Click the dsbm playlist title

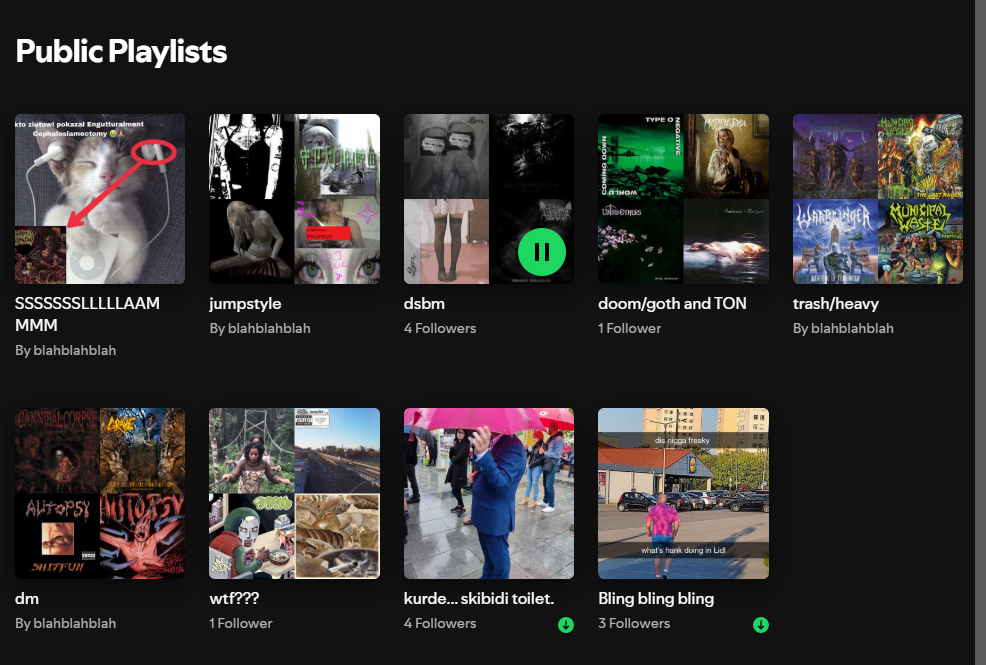click(x=424, y=303)
